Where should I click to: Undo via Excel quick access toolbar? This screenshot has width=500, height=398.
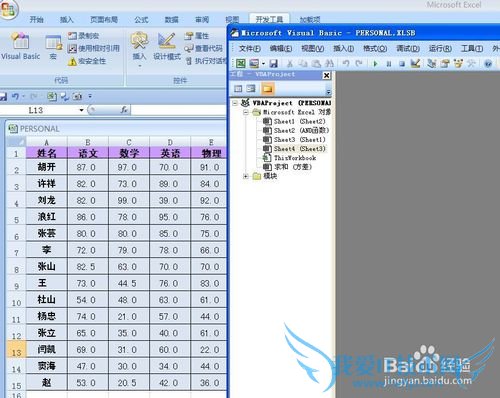click(x=15, y=96)
